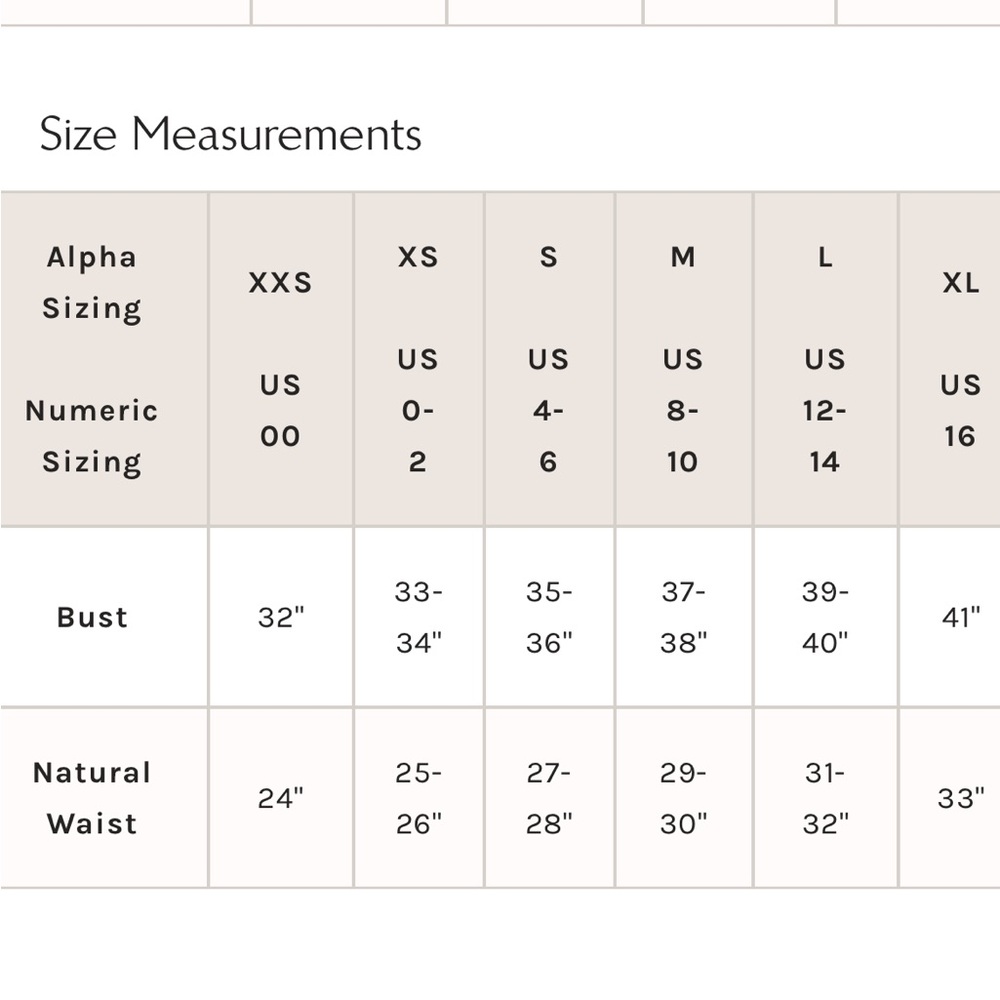Click the 32" bust cell for XXS
The width and height of the screenshot is (1000, 1000).
click(x=281, y=617)
